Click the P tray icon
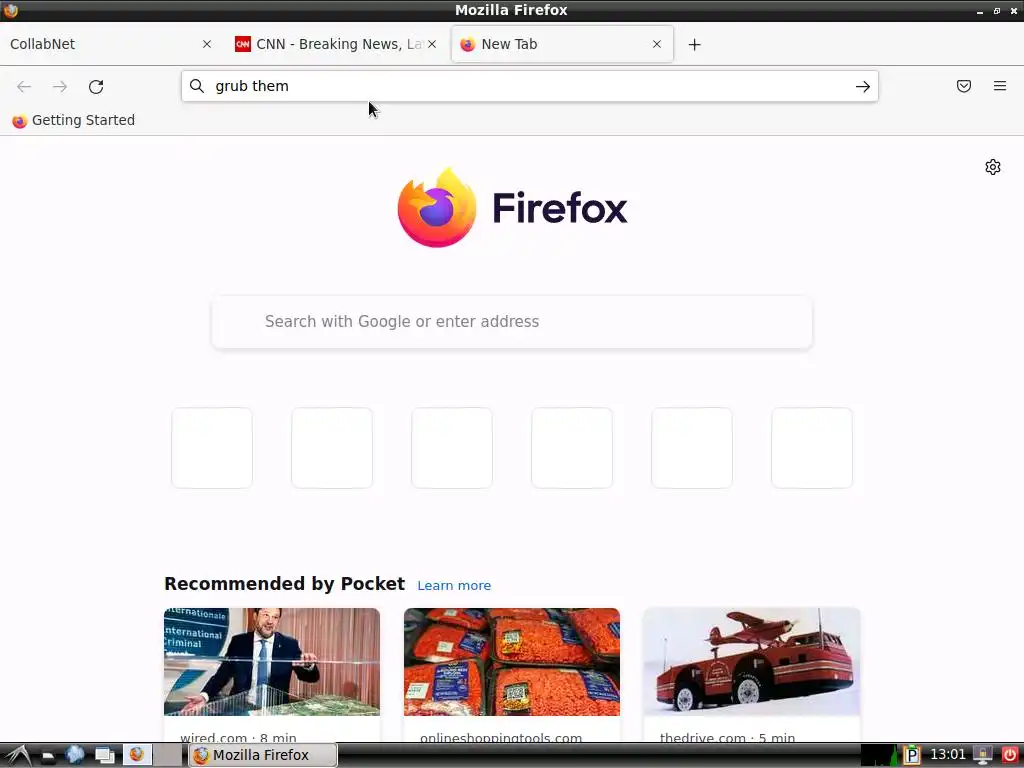Viewport: 1024px width, 768px height. coord(912,756)
